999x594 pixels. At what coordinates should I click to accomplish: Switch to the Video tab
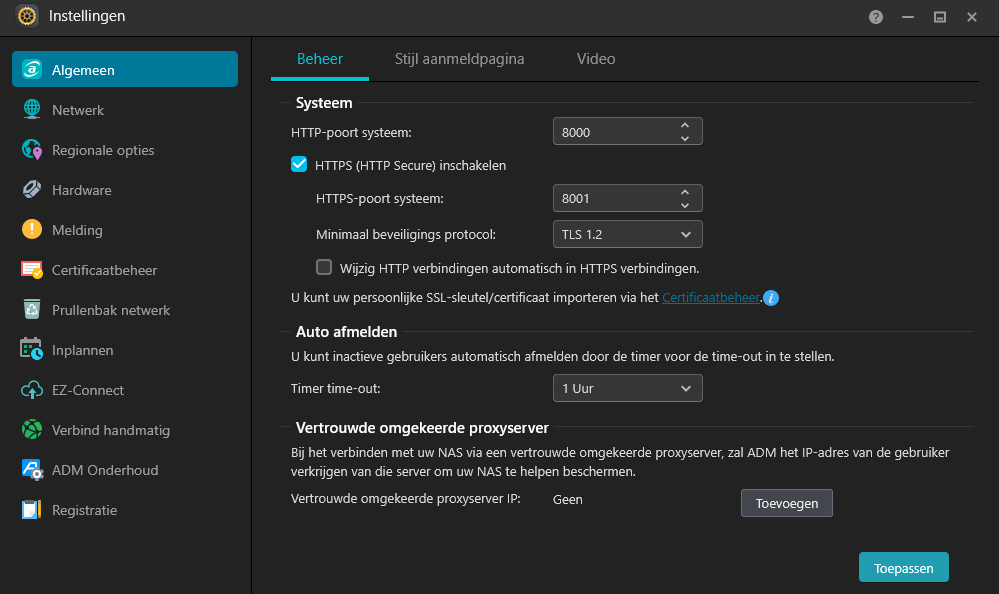(x=596, y=59)
